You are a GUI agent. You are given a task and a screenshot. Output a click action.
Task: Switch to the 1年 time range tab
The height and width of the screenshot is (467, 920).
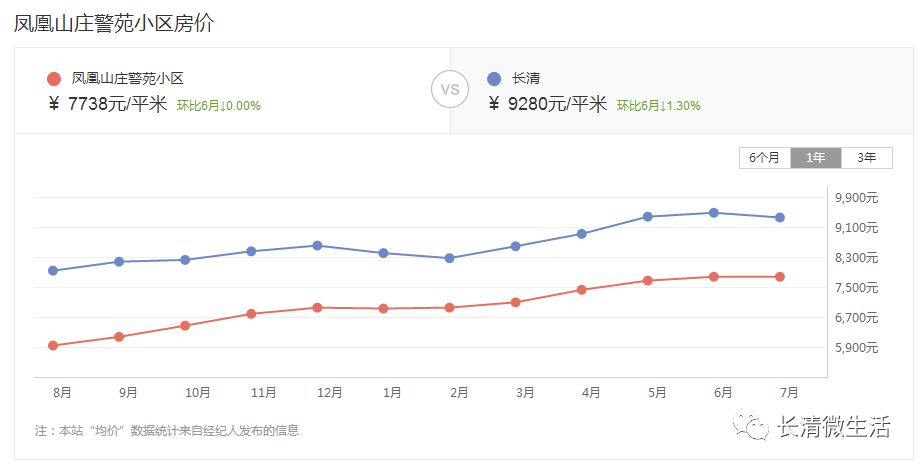[816, 158]
